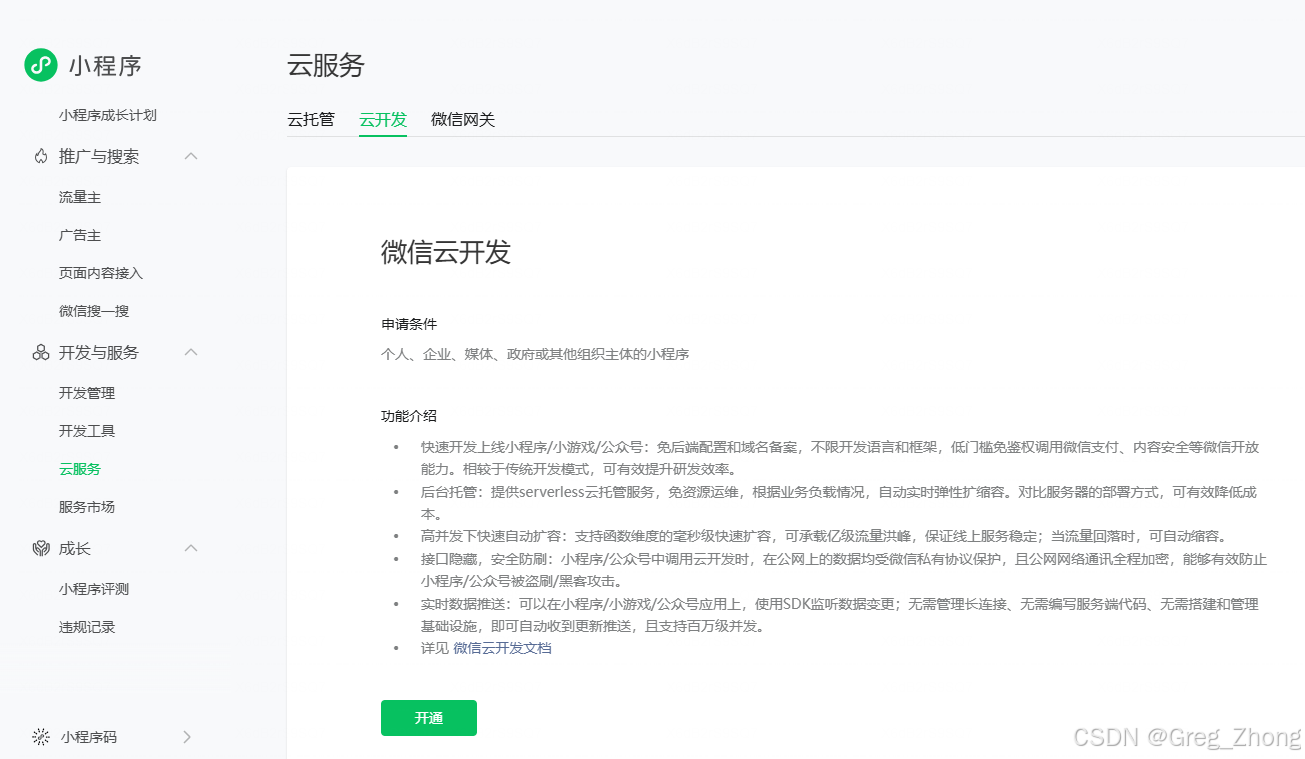
Task: Open 小程序成长计划 in sidebar
Action: coord(108,115)
